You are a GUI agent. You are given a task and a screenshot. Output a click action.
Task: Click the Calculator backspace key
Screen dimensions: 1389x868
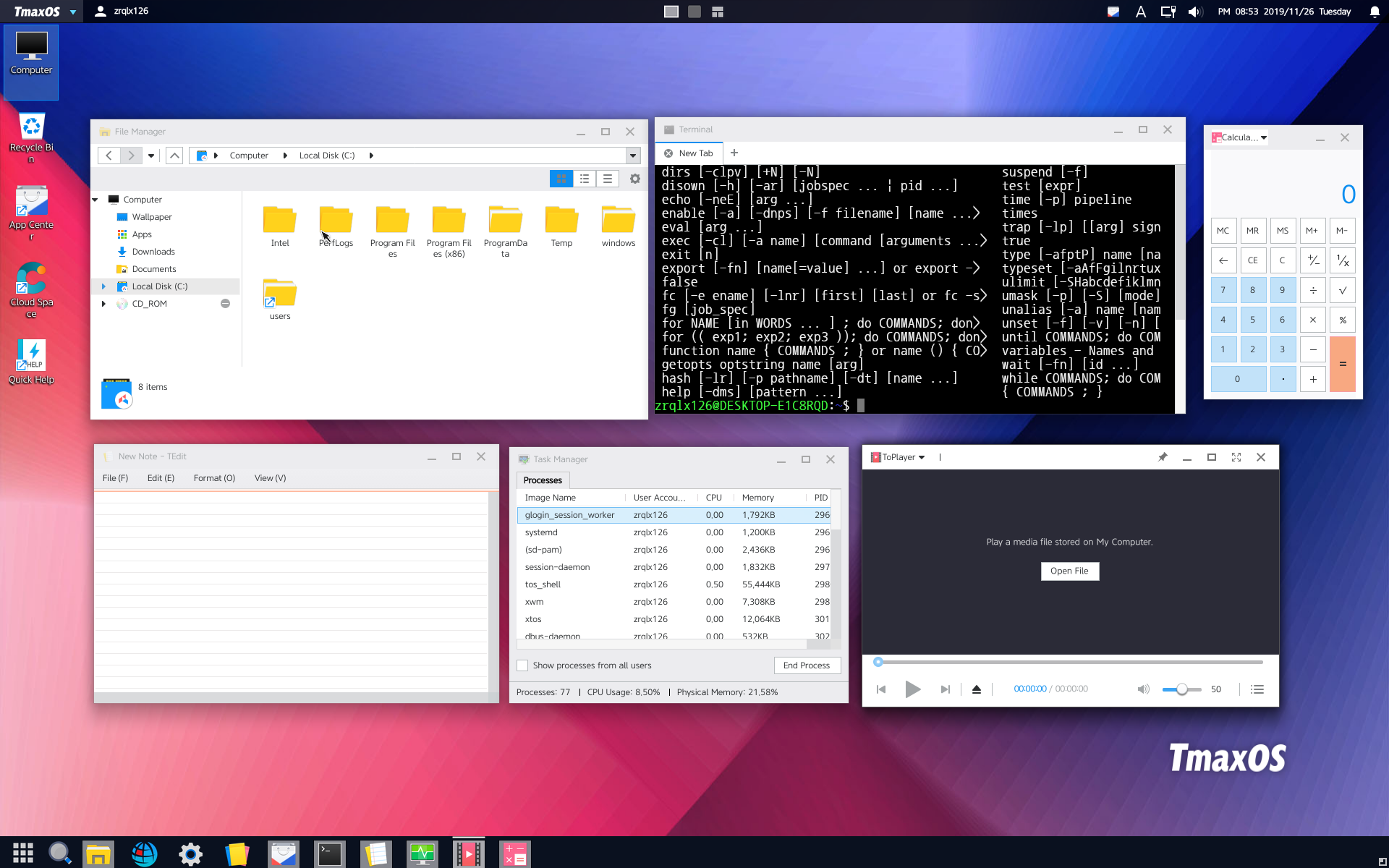pos(1223,260)
